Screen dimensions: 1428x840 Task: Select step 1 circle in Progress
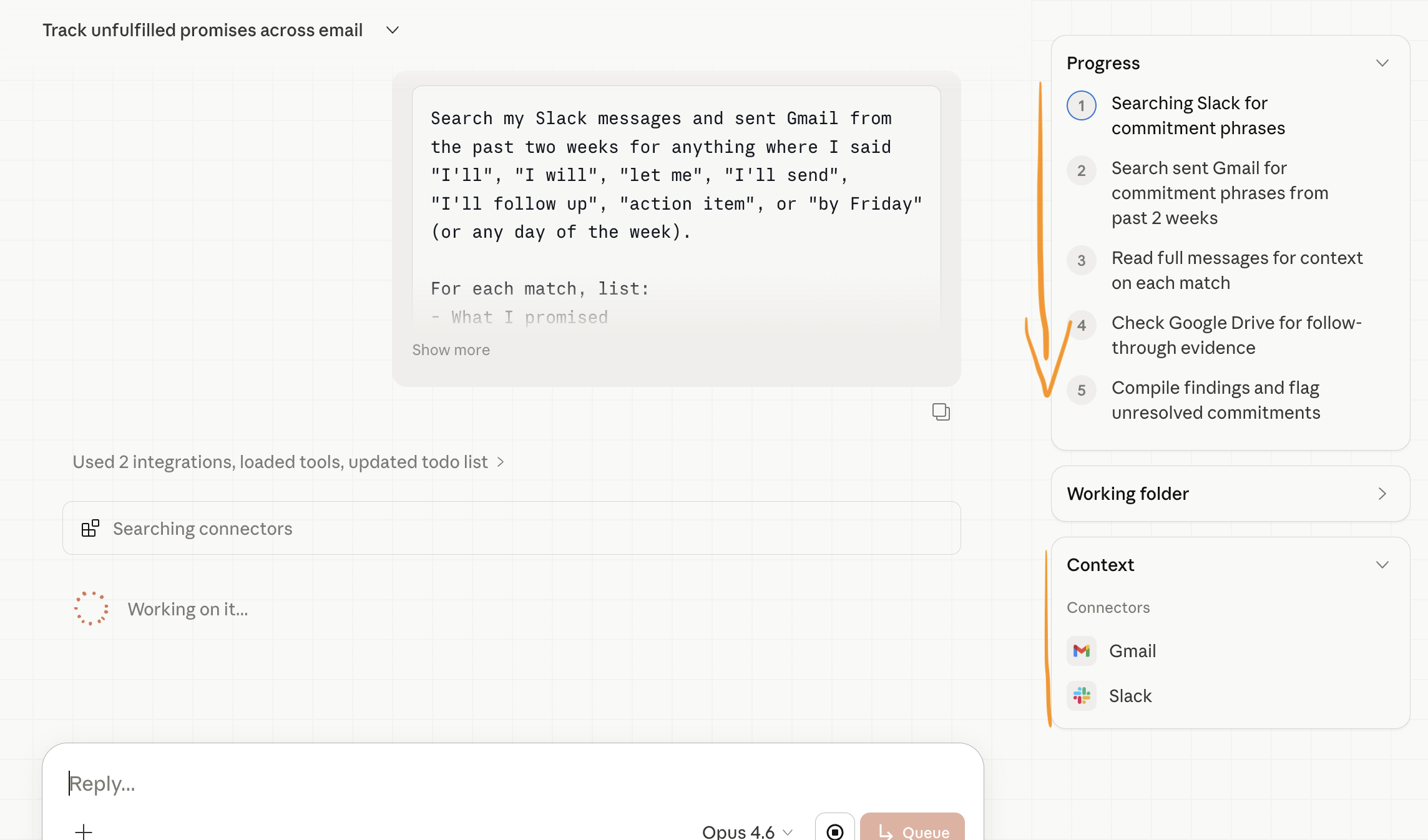[x=1082, y=105]
